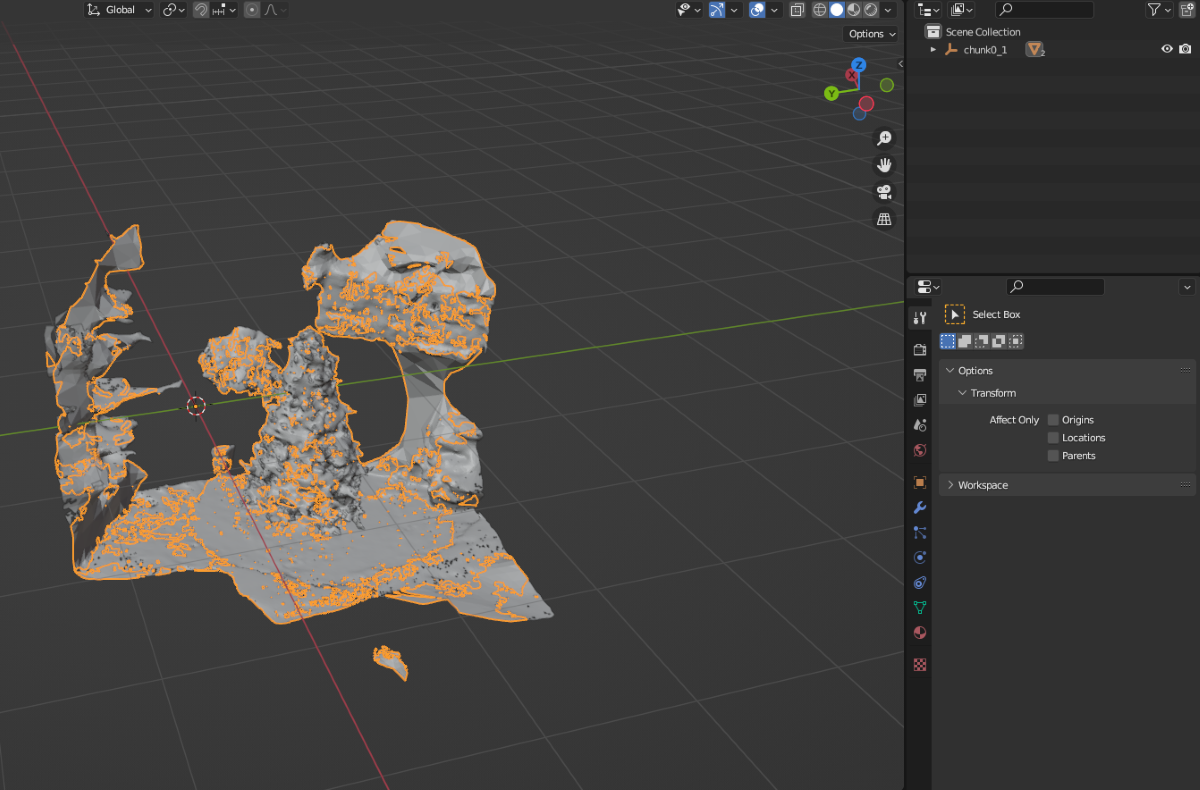1200x790 pixels.
Task: Open the Tool properties tab
Action: click(x=920, y=318)
